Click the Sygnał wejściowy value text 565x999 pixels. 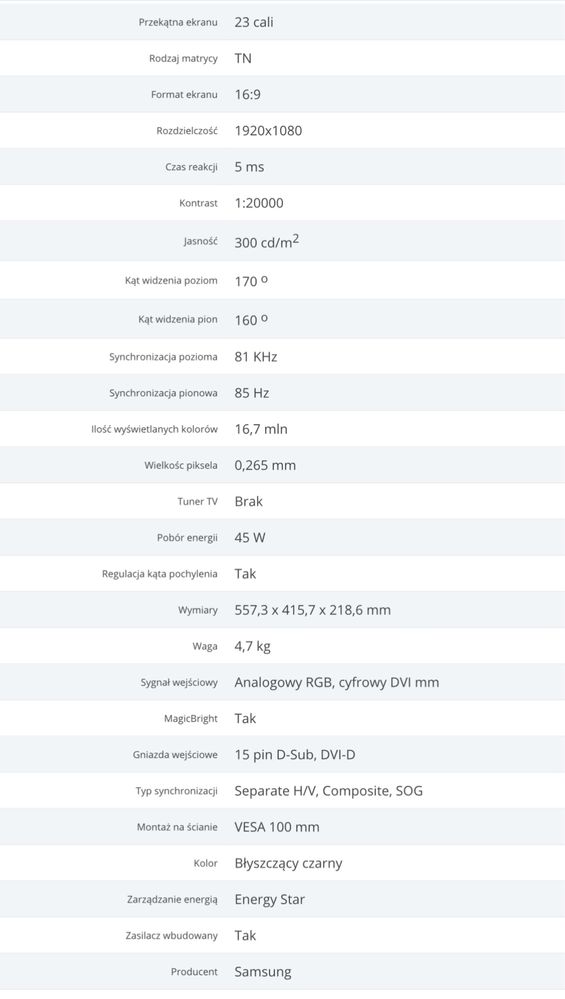[x=337, y=682]
